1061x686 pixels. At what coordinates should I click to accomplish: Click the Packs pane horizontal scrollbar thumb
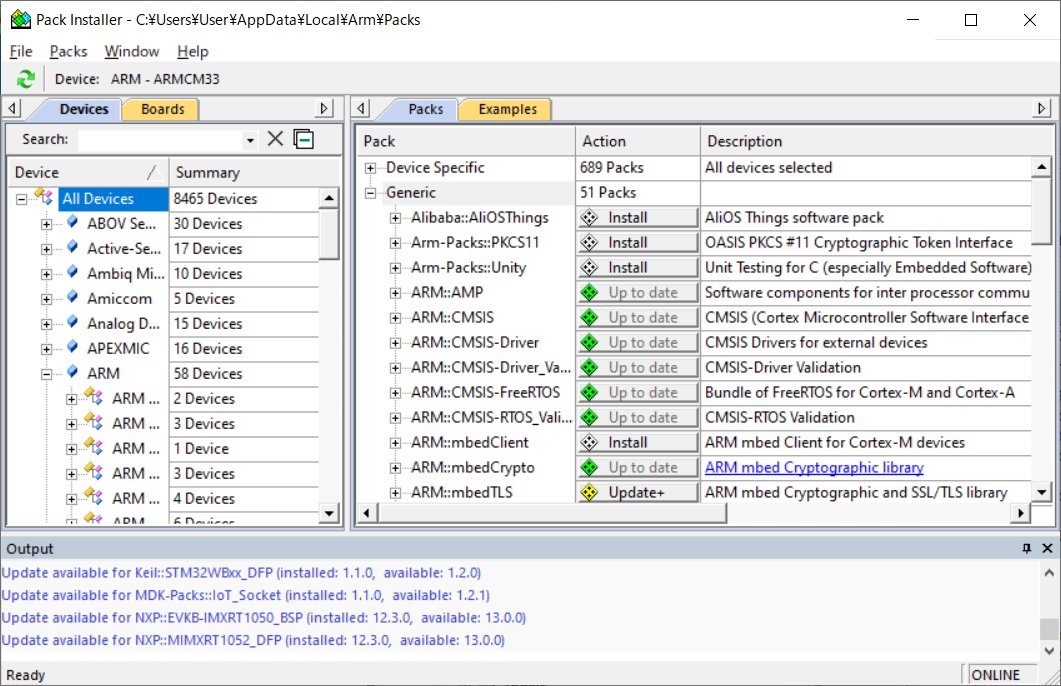[x=551, y=513]
